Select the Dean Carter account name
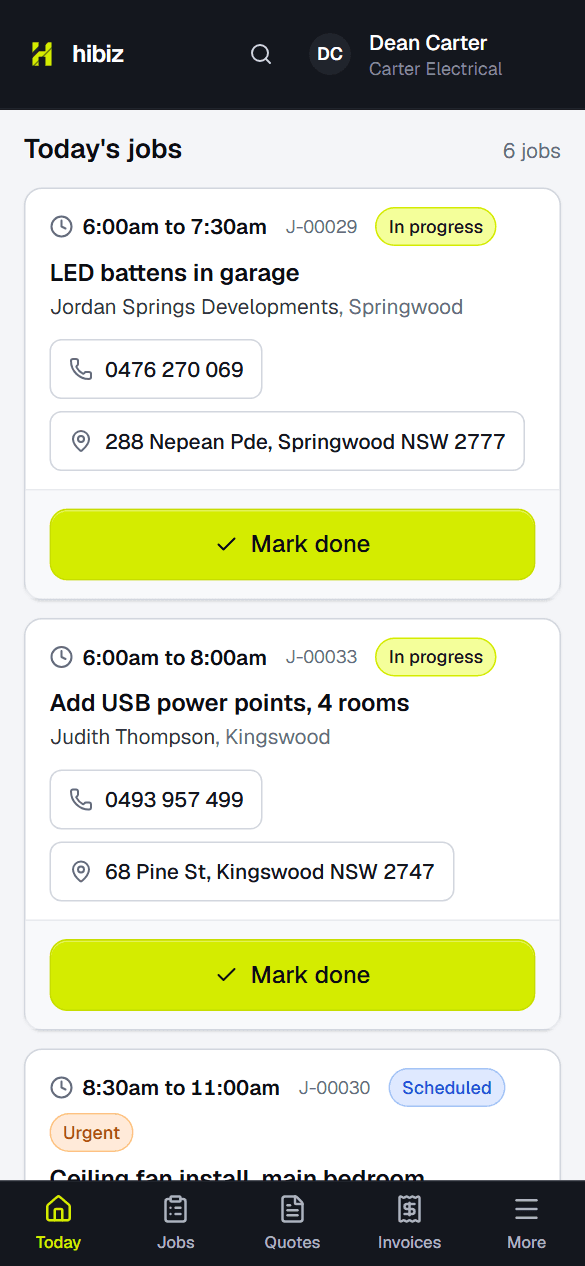585x1266 pixels. point(428,43)
